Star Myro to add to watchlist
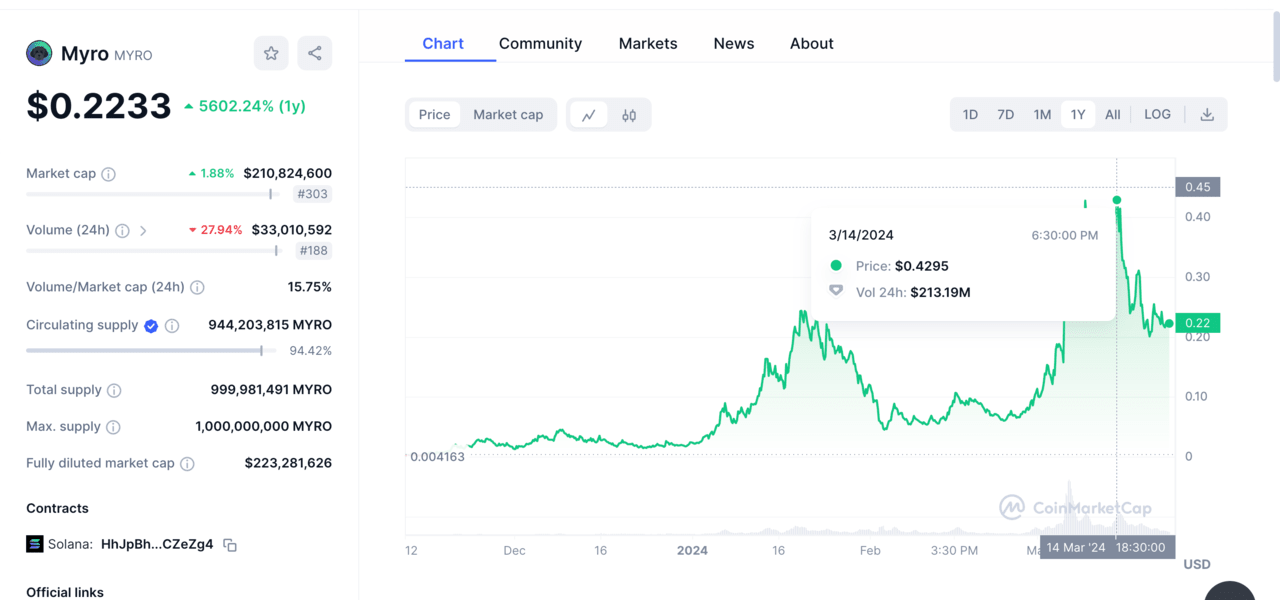Image resolution: width=1280 pixels, height=600 pixels. 271,53
